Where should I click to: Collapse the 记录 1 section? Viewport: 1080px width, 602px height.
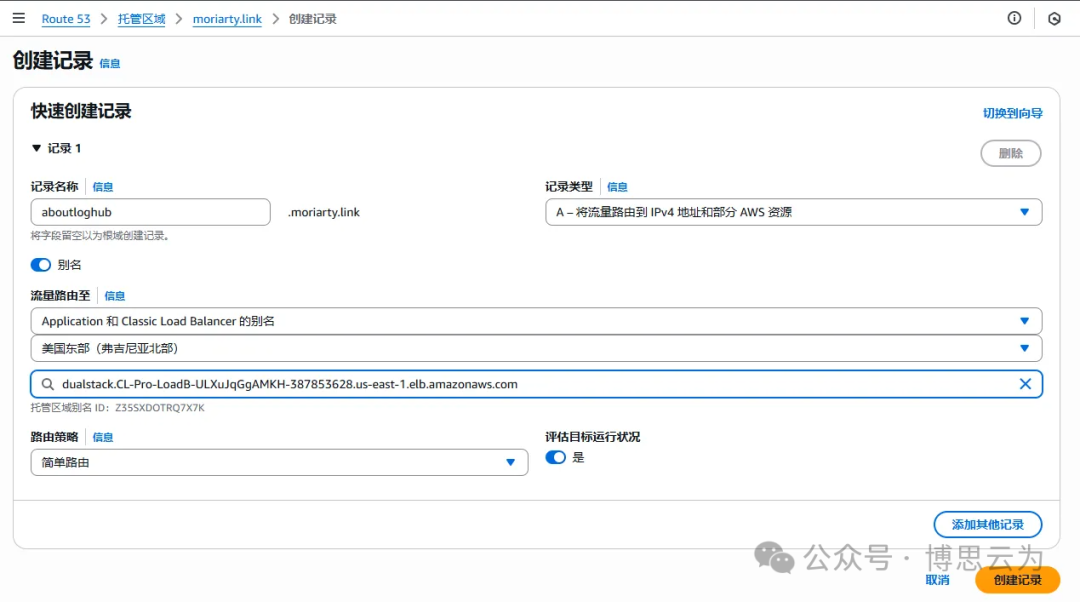pyautogui.click(x=37, y=148)
